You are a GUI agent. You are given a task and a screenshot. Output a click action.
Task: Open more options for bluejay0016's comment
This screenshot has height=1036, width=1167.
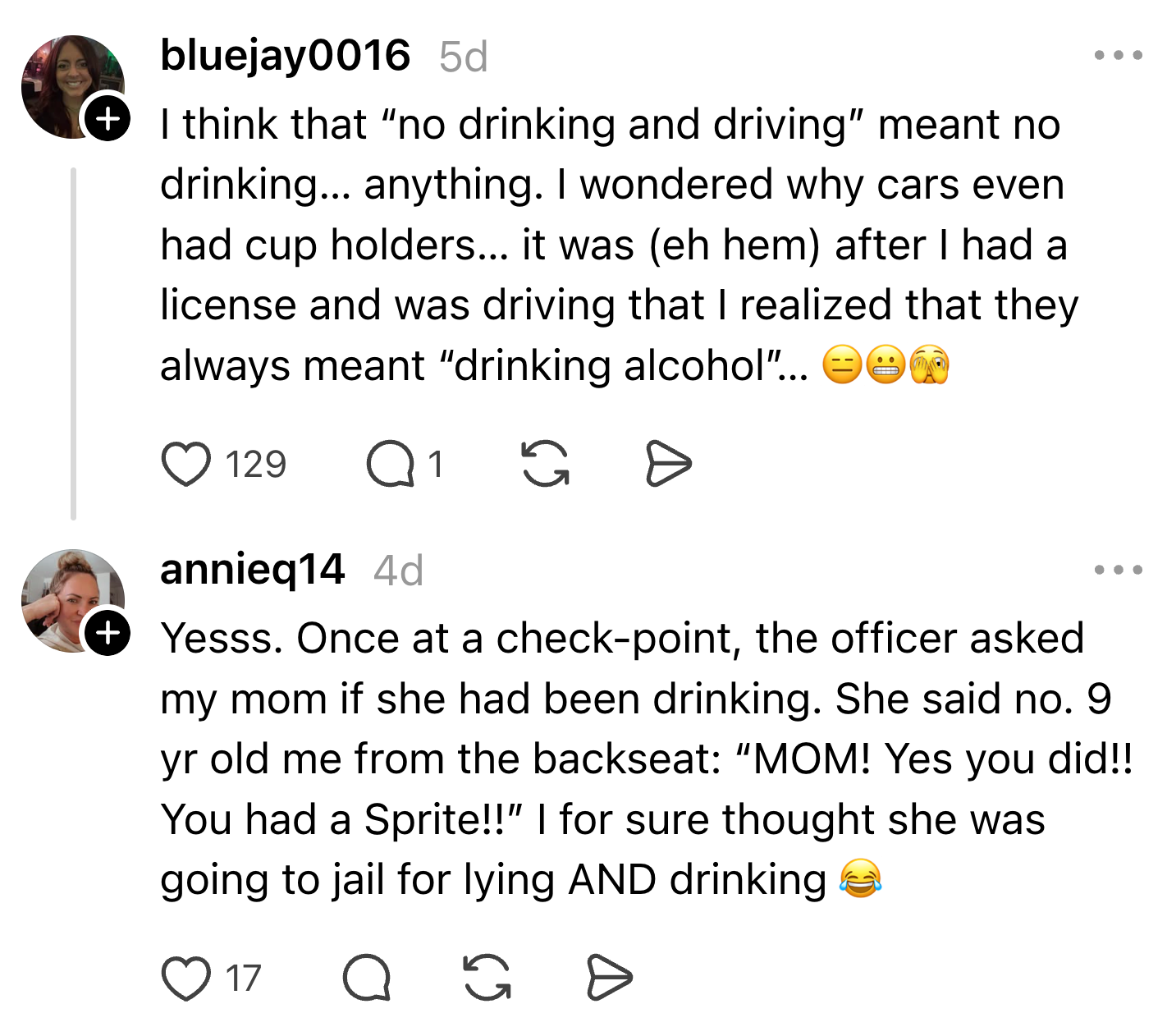point(1118,56)
